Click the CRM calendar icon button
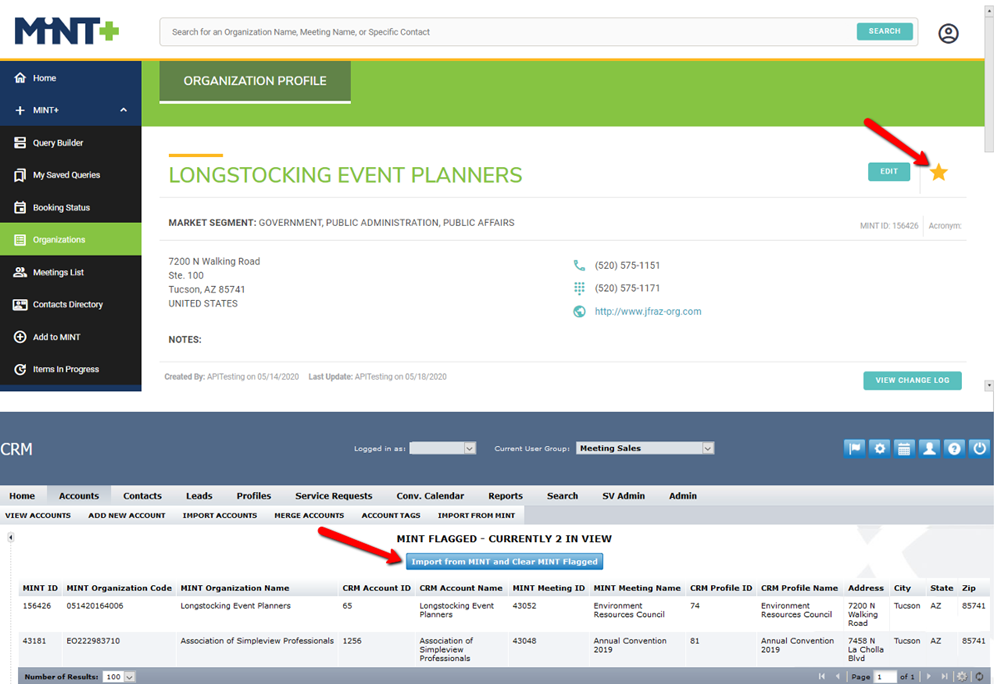The height and width of the screenshot is (684, 997). pos(904,449)
